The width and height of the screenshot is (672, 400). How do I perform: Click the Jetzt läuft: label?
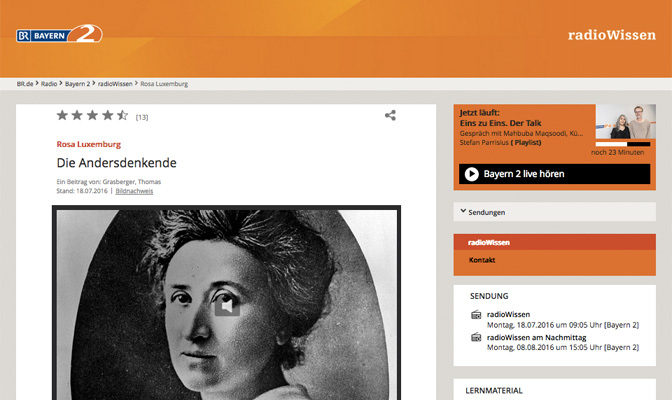click(479, 112)
